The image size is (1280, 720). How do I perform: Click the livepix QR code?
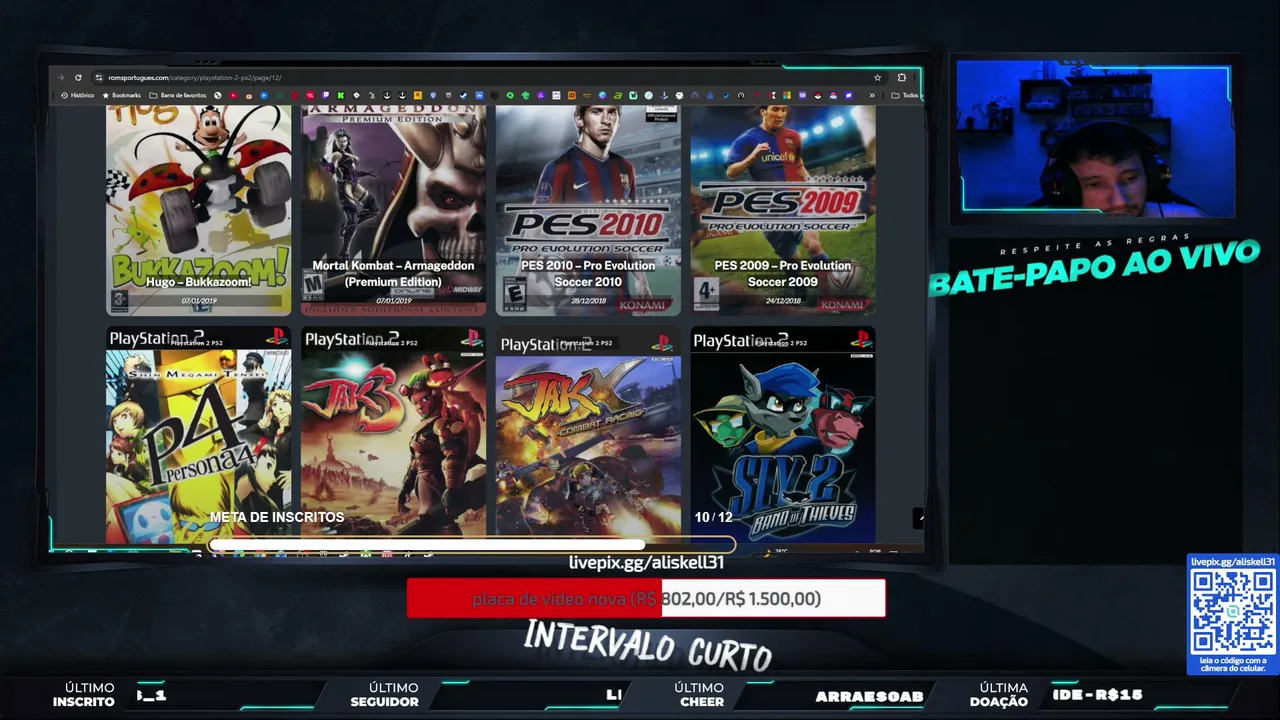point(1233,612)
